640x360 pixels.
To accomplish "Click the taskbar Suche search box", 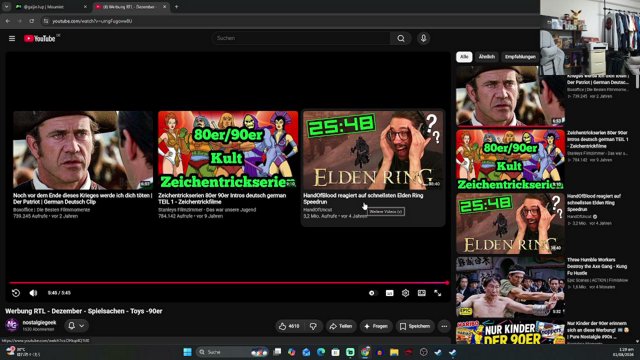I will point(231,352).
